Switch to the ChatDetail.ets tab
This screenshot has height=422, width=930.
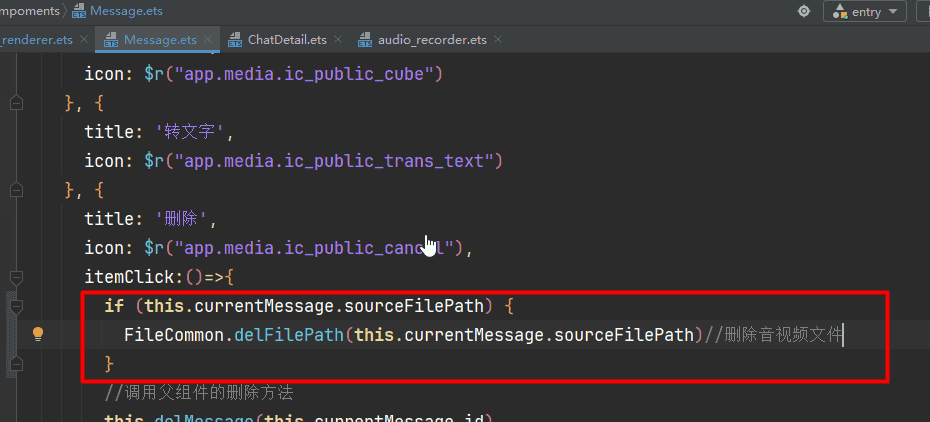click(x=286, y=40)
